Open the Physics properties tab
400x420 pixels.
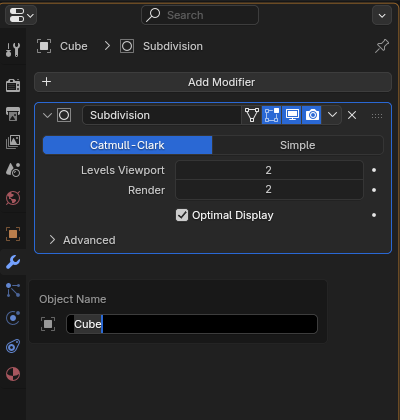tap(13, 318)
